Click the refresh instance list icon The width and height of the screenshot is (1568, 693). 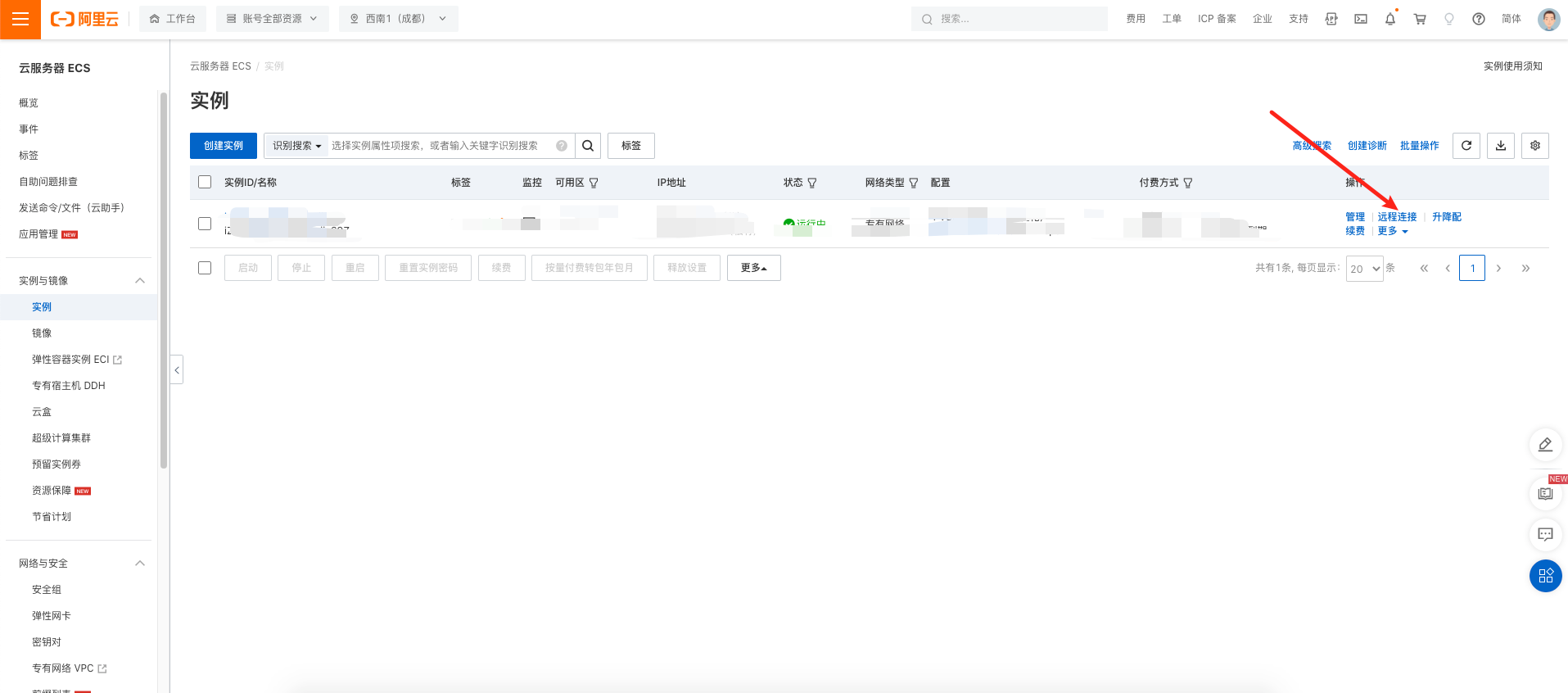click(x=1466, y=146)
